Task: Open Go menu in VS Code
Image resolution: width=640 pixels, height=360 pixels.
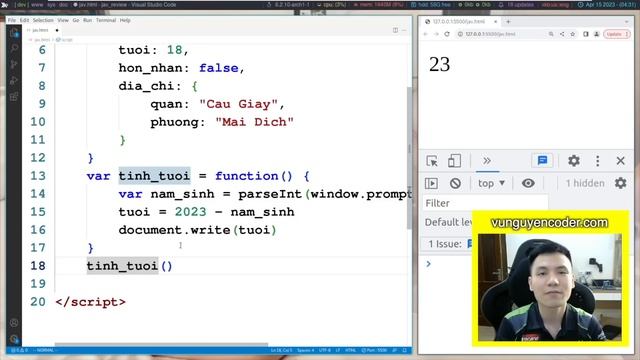Action: [76, 20]
